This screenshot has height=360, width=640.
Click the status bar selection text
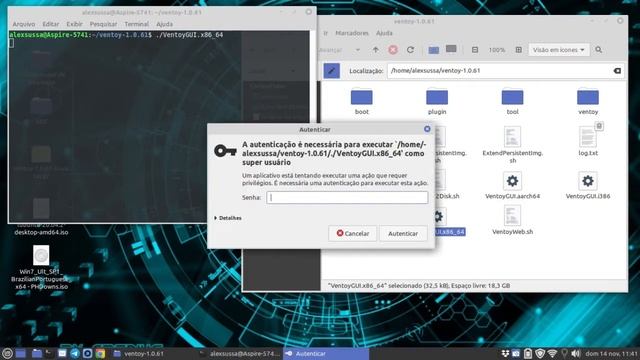tap(419, 286)
